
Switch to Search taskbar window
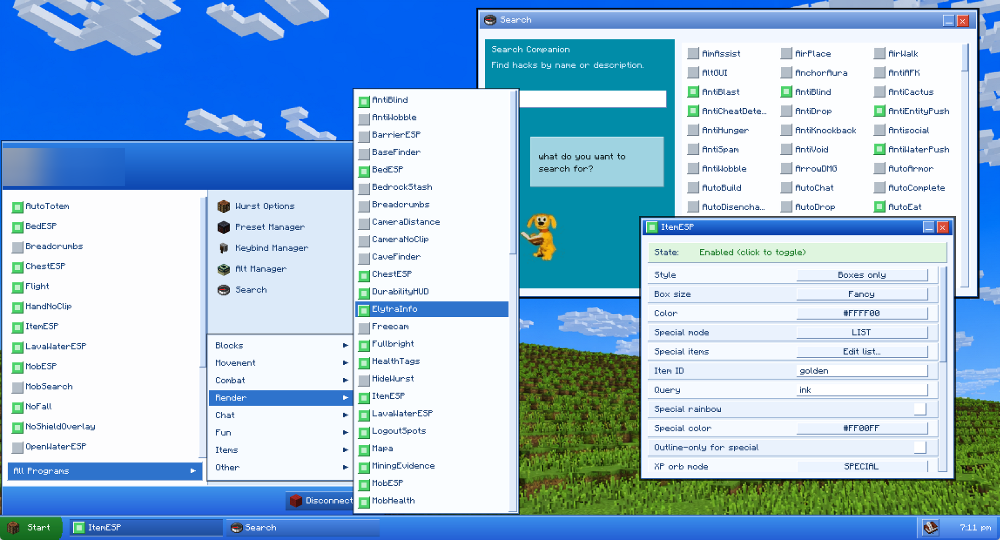302,528
